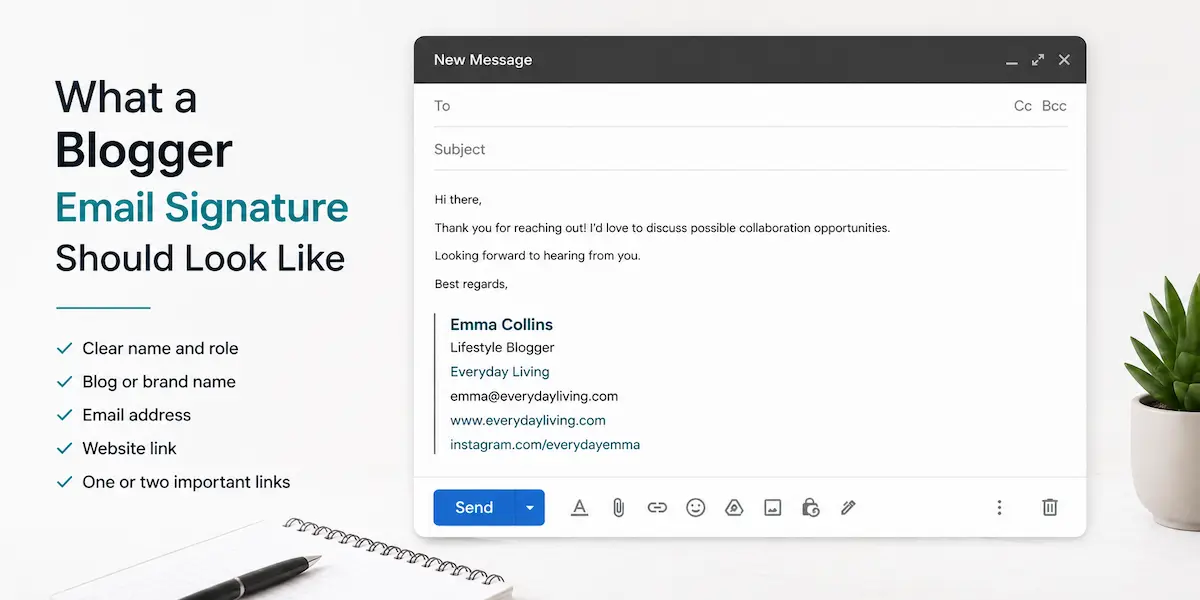Insert signature using pen icon
This screenshot has height=600, width=1200.
[848, 508]
